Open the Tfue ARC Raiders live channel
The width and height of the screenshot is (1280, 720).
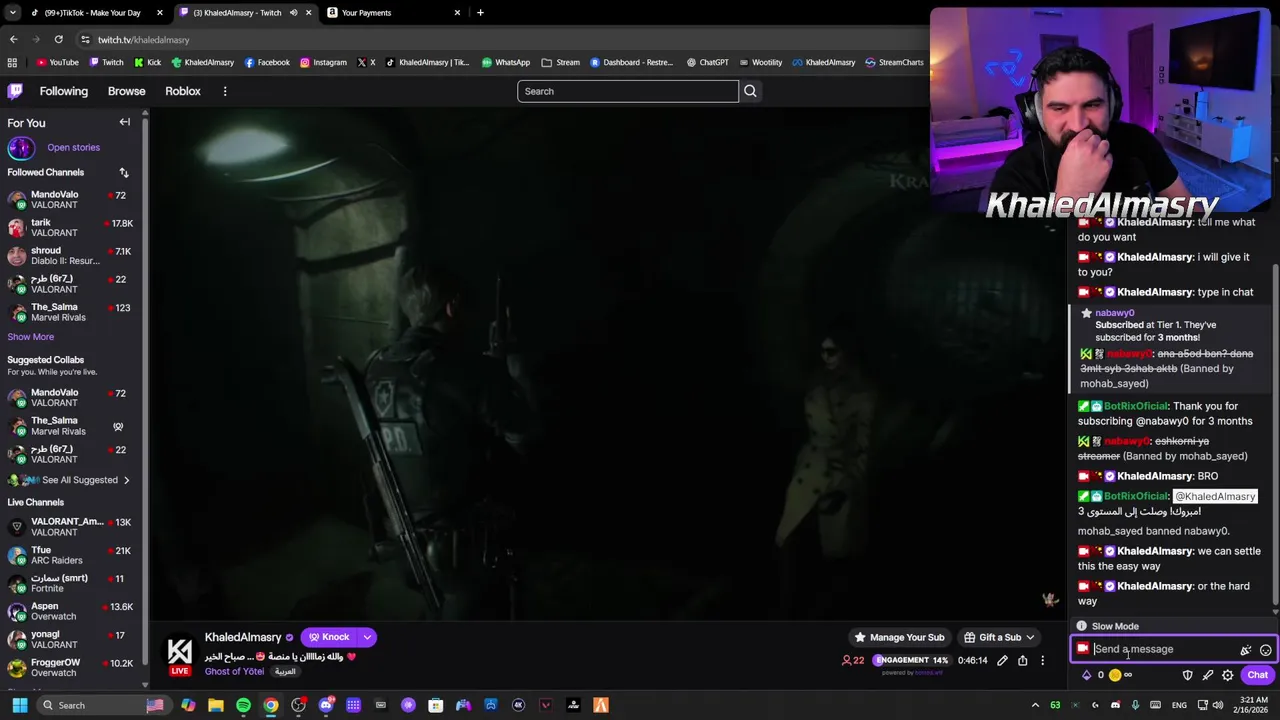click(x=70, y=555)
